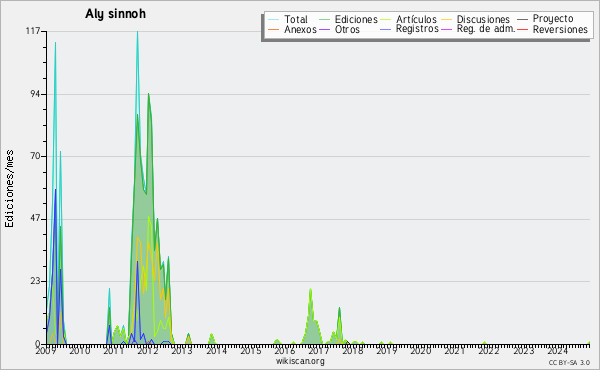Click the x-axis year 2024
The image size is (600, 370).
tap(557, 351)
